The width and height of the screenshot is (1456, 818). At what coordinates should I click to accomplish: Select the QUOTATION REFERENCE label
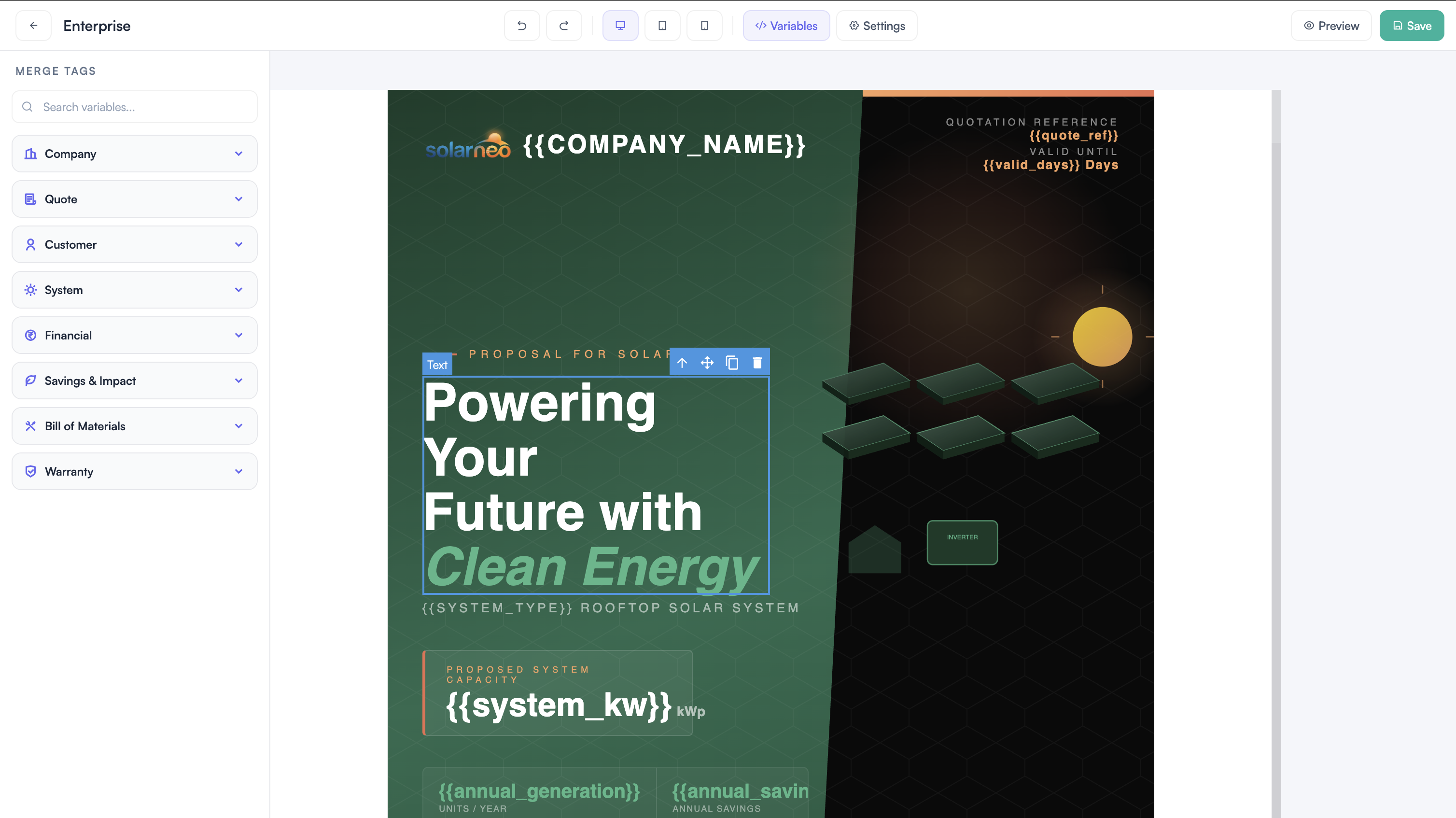pyautogui.click(x=1032, y=122)
